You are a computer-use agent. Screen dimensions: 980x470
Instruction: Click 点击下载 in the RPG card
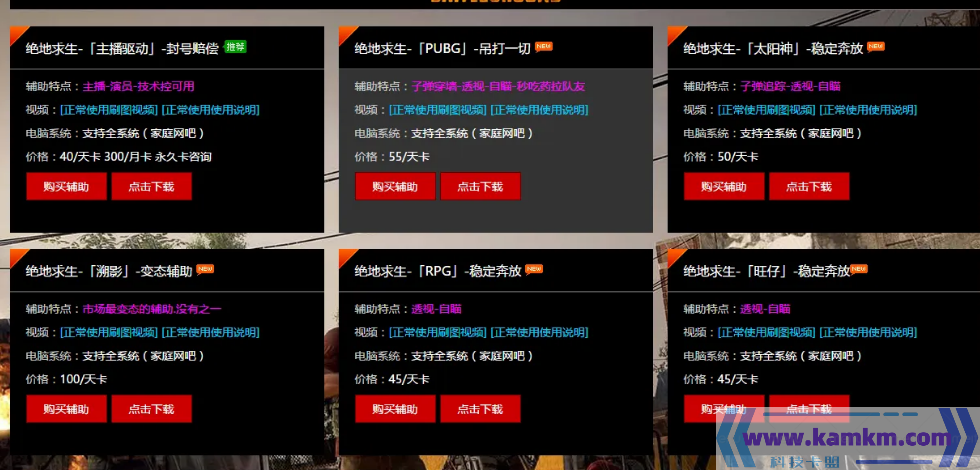pyautogui.click(x=480, y=409)
